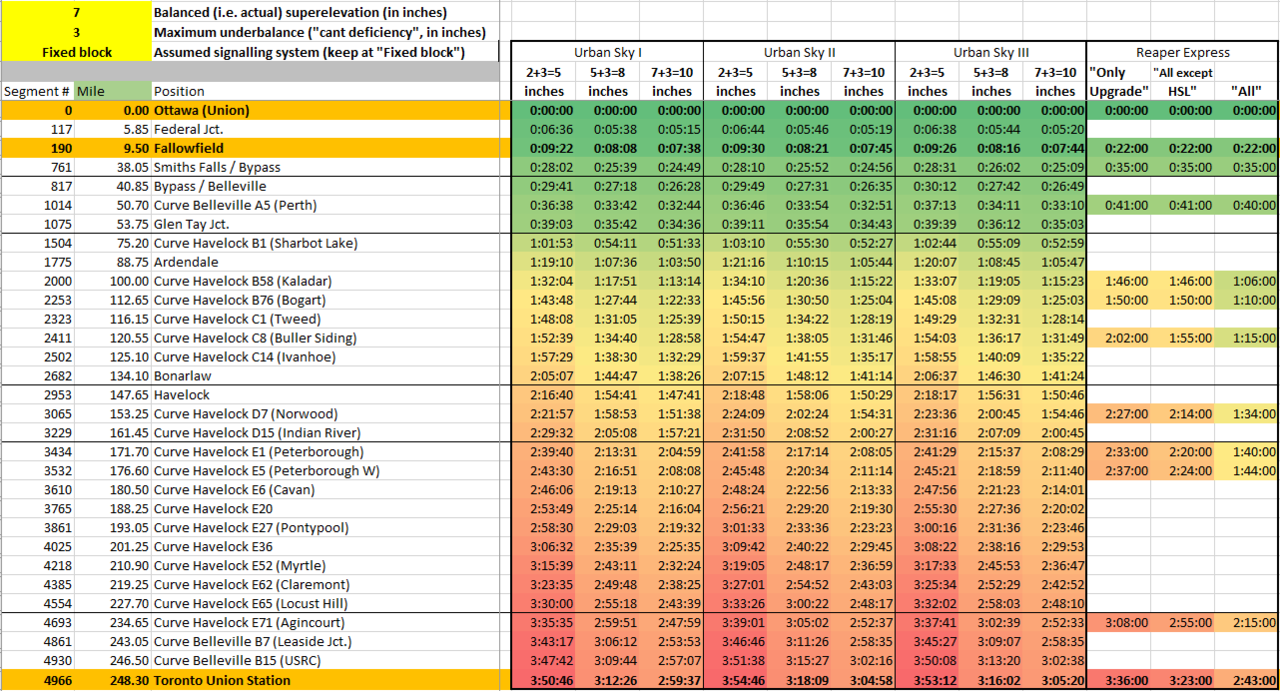Select the 2:43:00 Toronto arrival time cell
The height and width of the screenshot is (691, 1280).
(1246, 680)
